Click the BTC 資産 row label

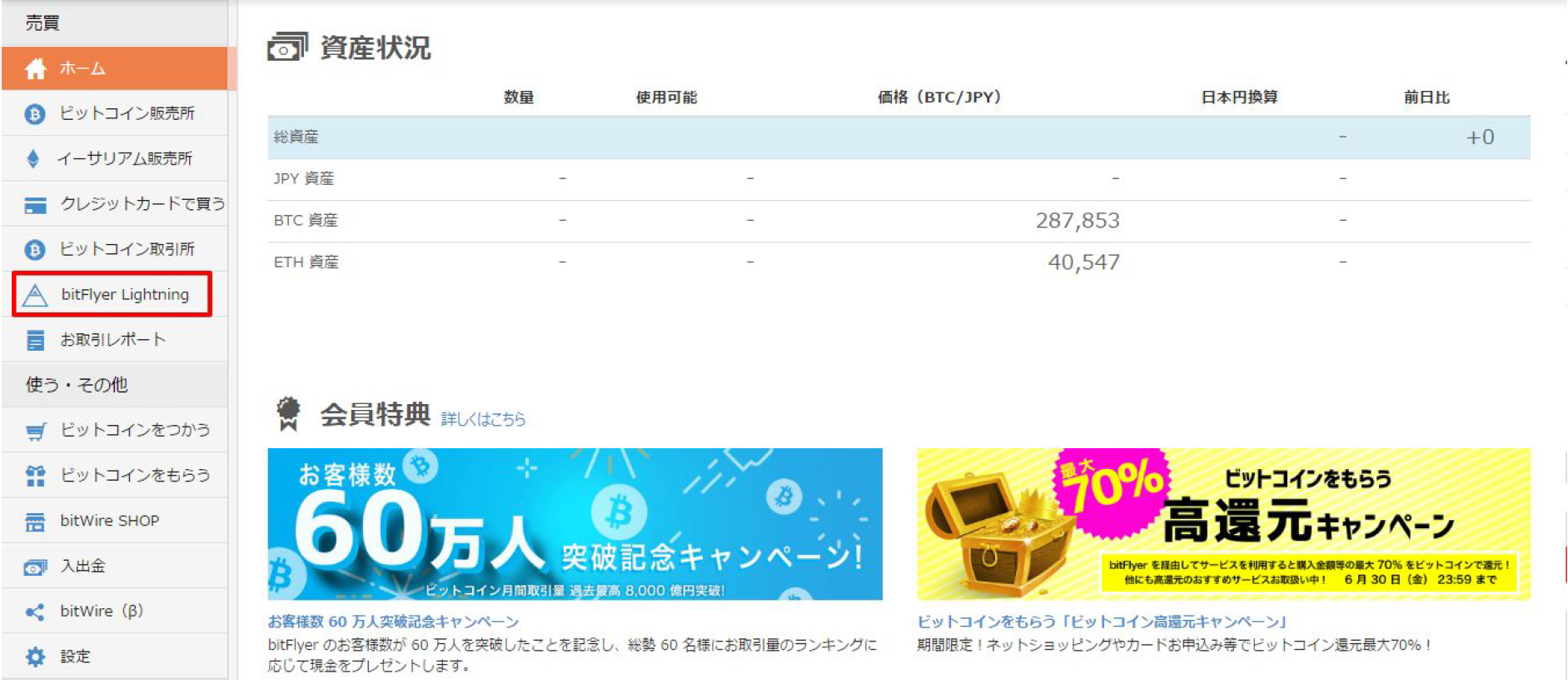click(x=306, y=220)
